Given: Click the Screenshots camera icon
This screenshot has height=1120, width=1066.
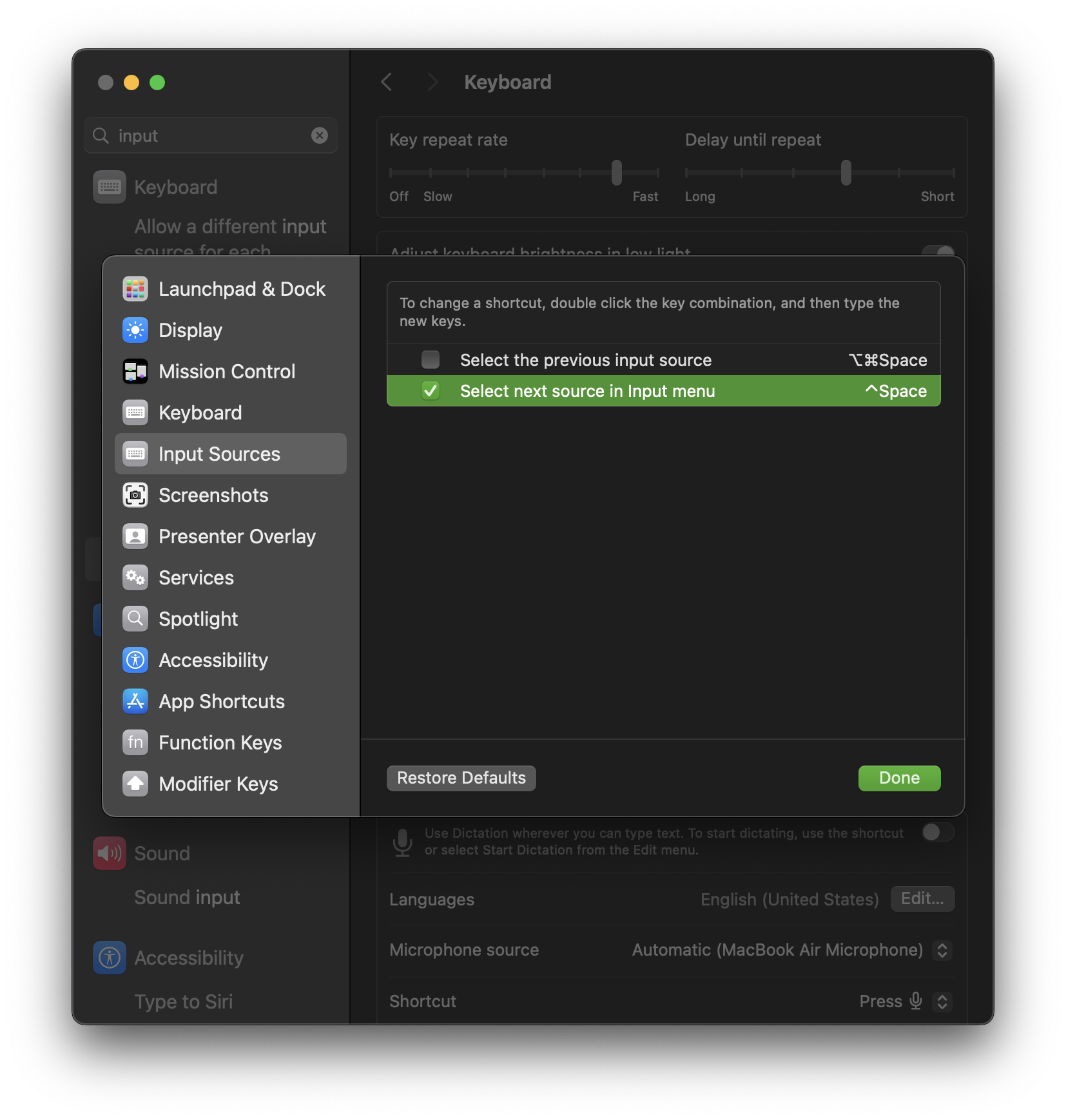Looking at the screenshot, I should (x=135, y=495).
